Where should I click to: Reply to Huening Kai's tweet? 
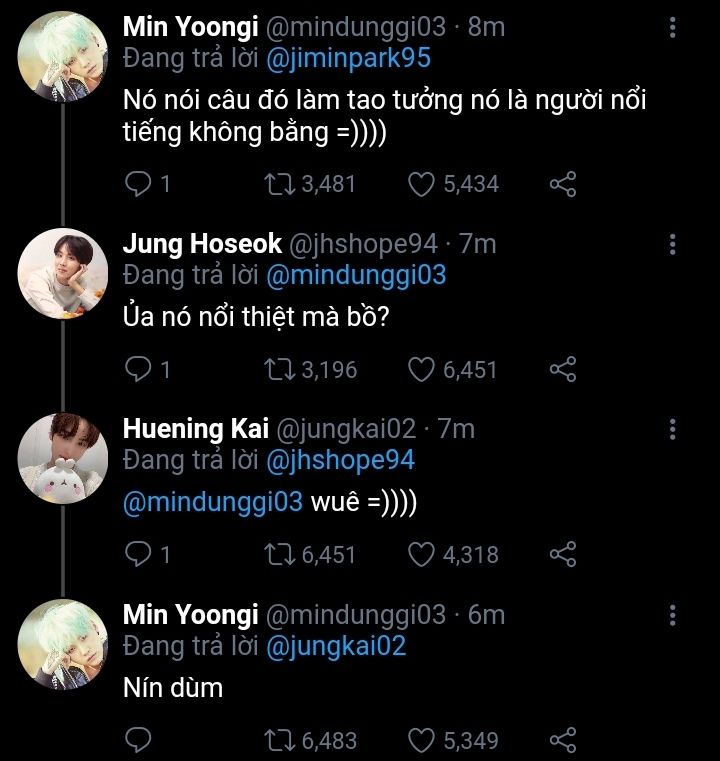click(139, 554)
